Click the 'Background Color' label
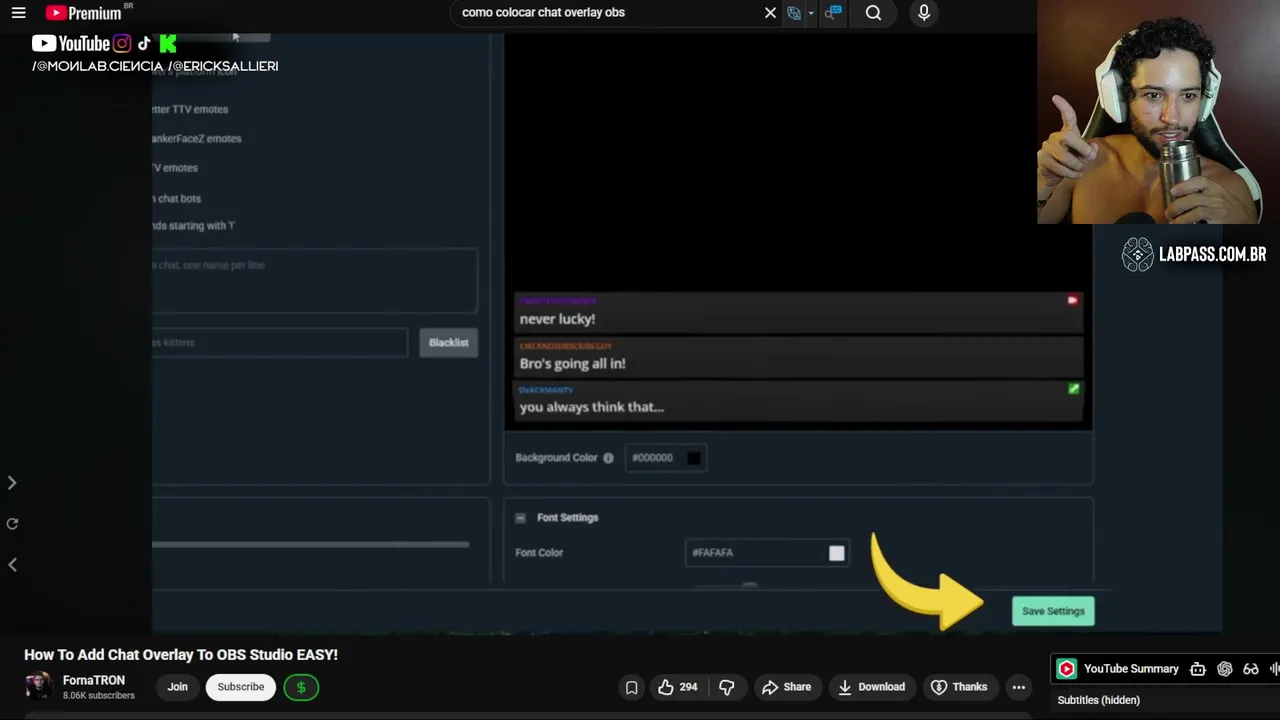Image resolution: width=1280 pixels, height=720 pixels. click(x=556, y=458)
